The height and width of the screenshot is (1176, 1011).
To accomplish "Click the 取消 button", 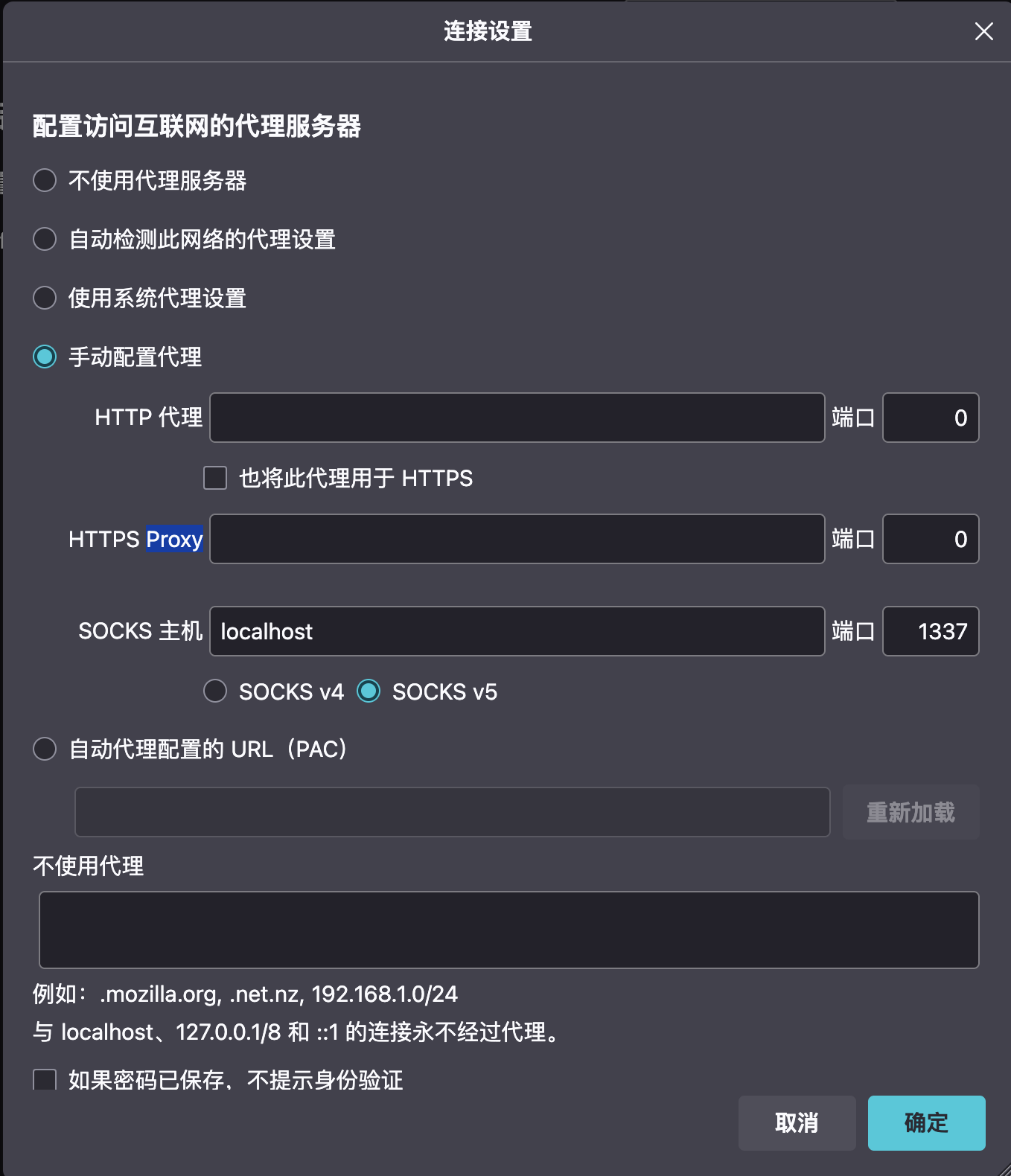I will click(797, 1122).
